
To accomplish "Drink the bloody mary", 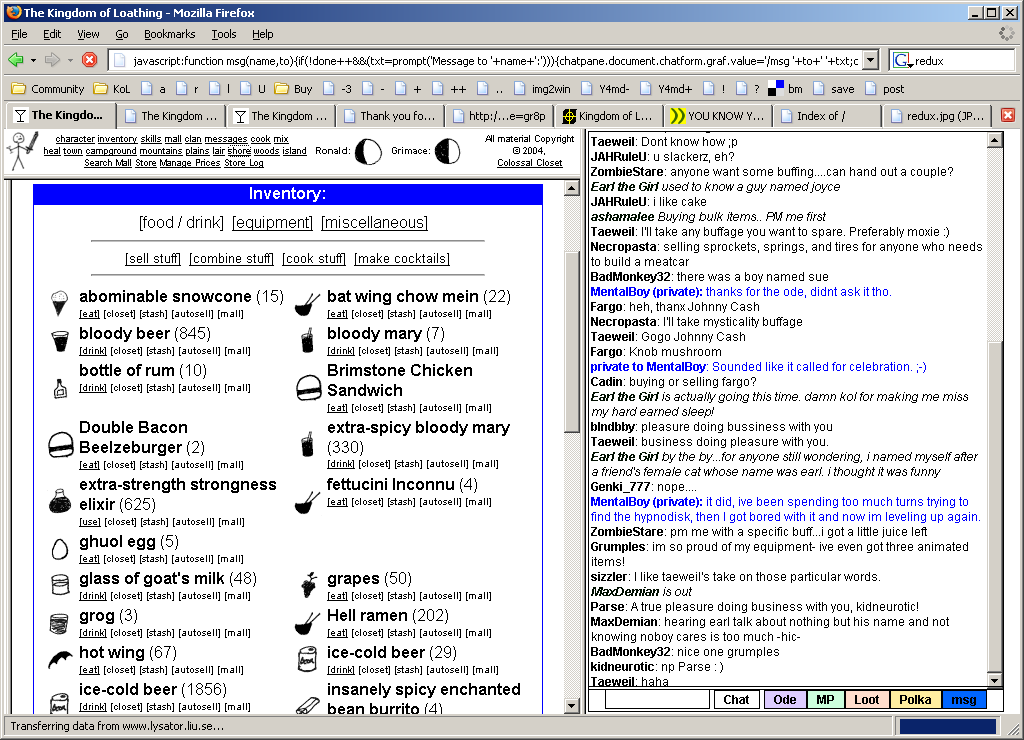I will (x=341, y=351).
